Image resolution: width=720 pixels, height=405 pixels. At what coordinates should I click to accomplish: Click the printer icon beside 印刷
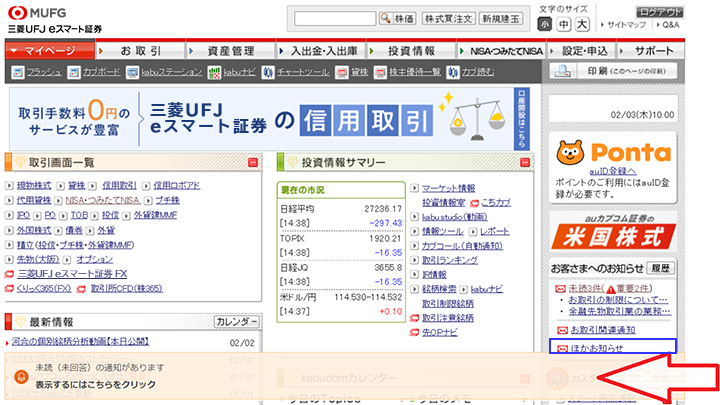point(562,71)
